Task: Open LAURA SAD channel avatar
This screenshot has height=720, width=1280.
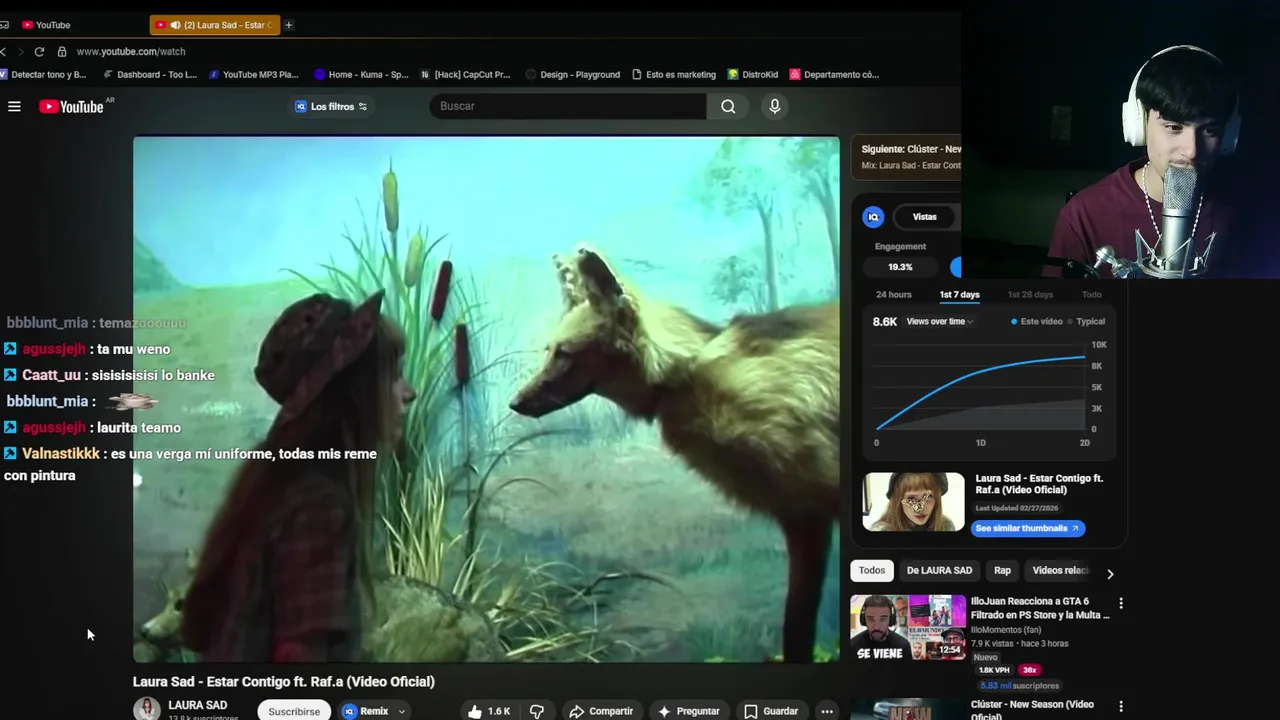Action: pos(147,708)
